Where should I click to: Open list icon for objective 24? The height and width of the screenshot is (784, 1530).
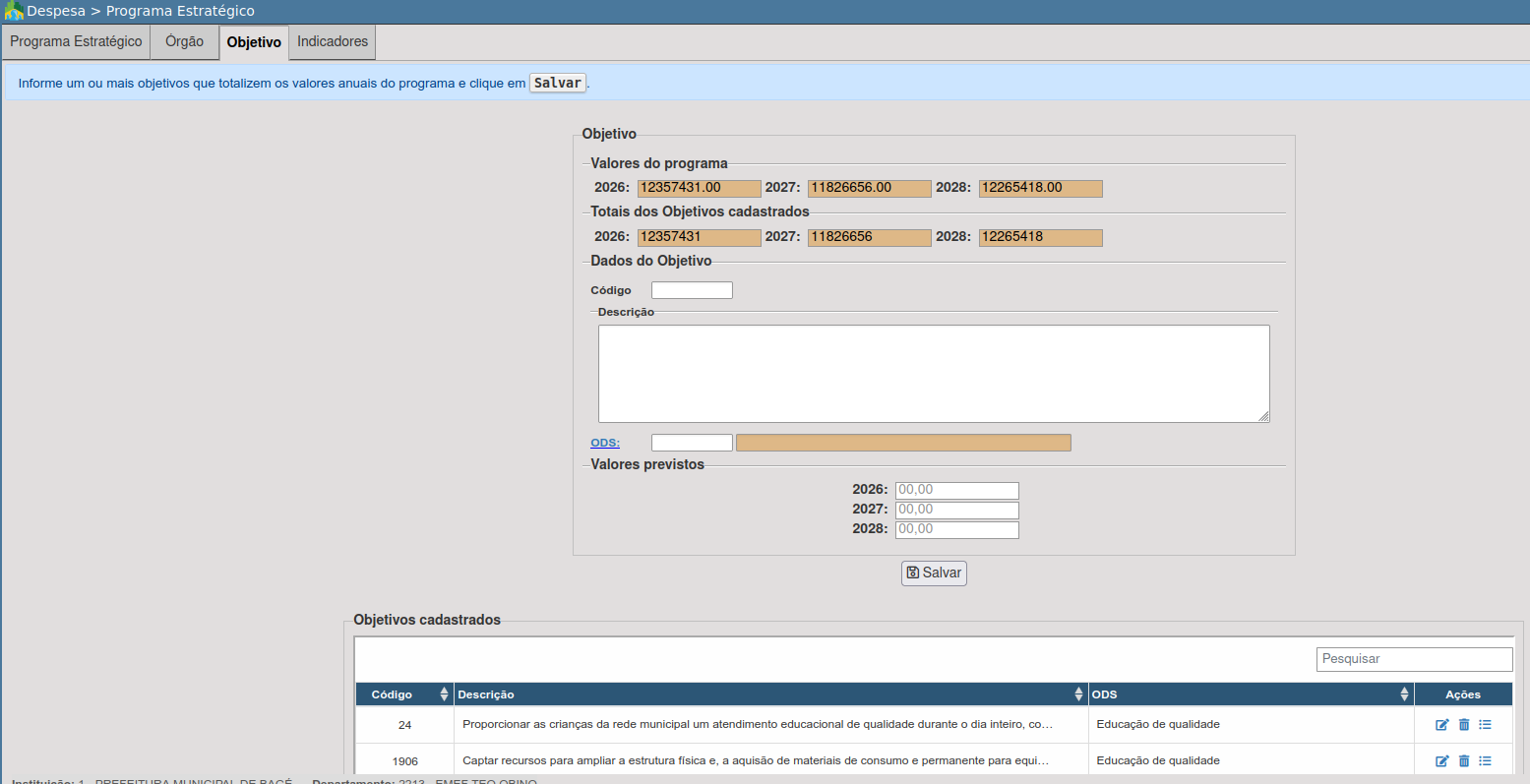(x=1486, y=725)
